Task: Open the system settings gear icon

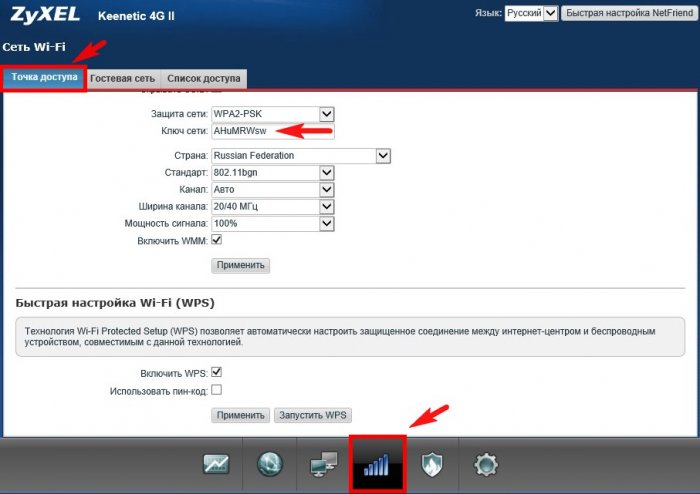Action: click(x=486, y=464)
